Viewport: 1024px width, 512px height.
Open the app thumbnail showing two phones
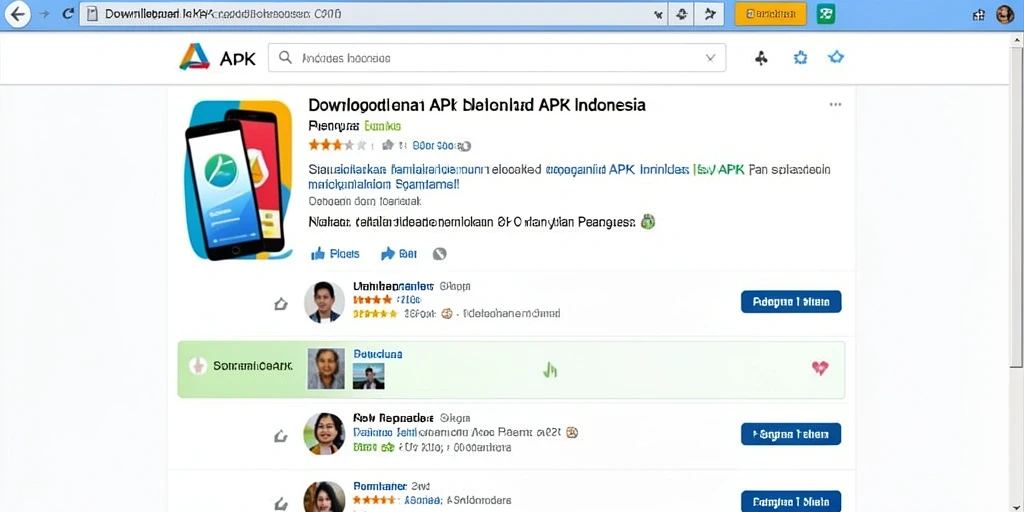pyautogui.click(x=238, y=180)
